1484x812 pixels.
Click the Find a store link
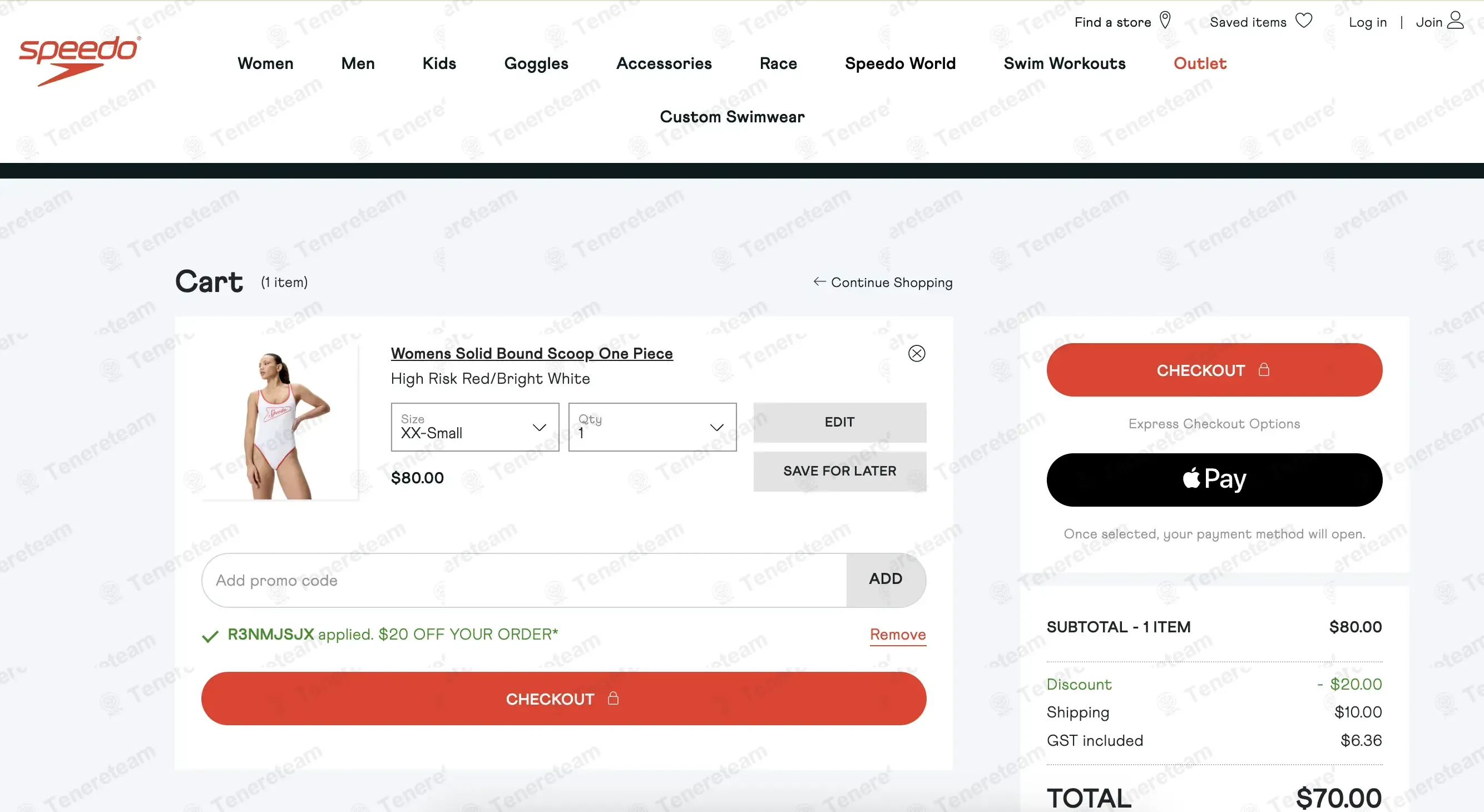click(1112, 22)
